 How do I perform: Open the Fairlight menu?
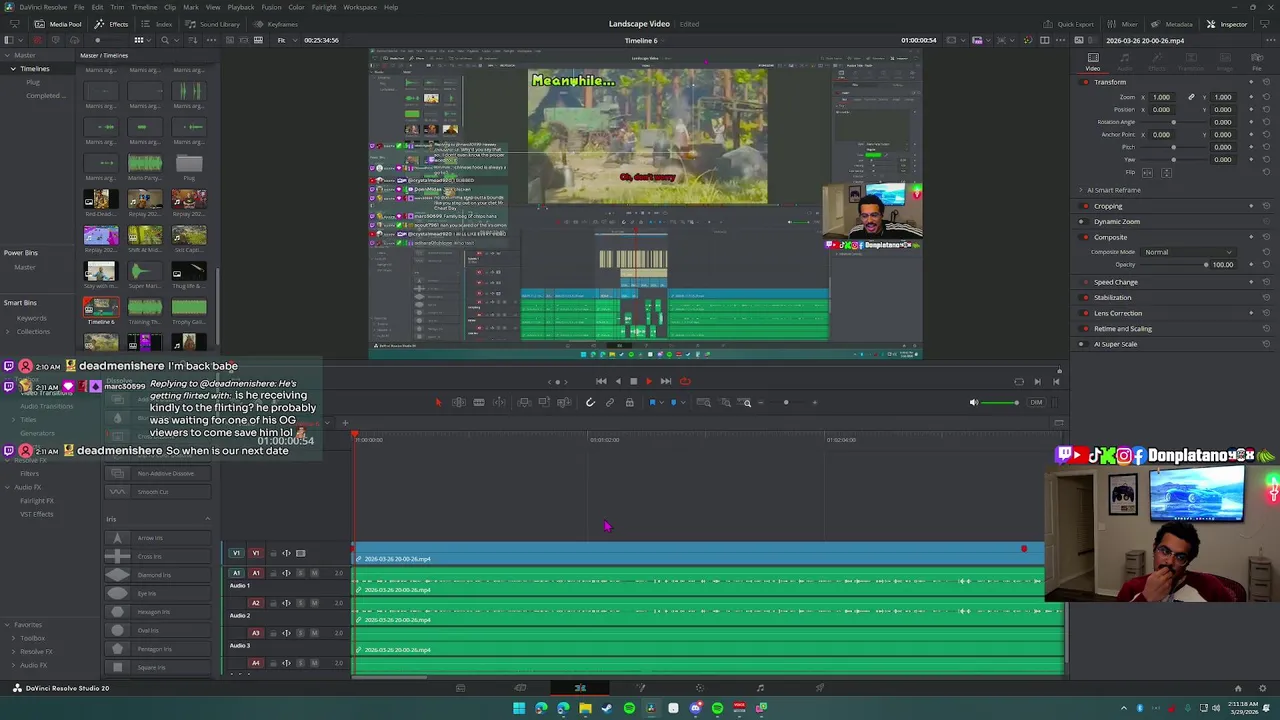click(x=324, y=7)
